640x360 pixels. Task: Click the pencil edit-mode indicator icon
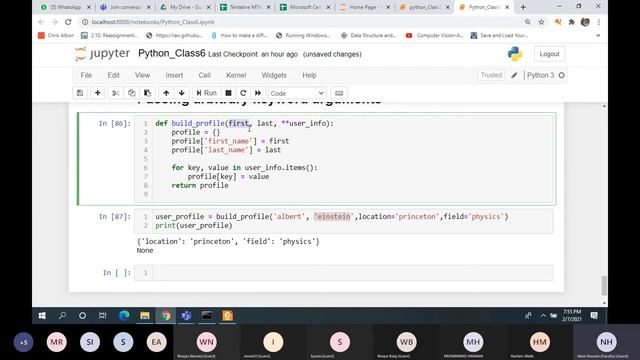pos(514,75)
